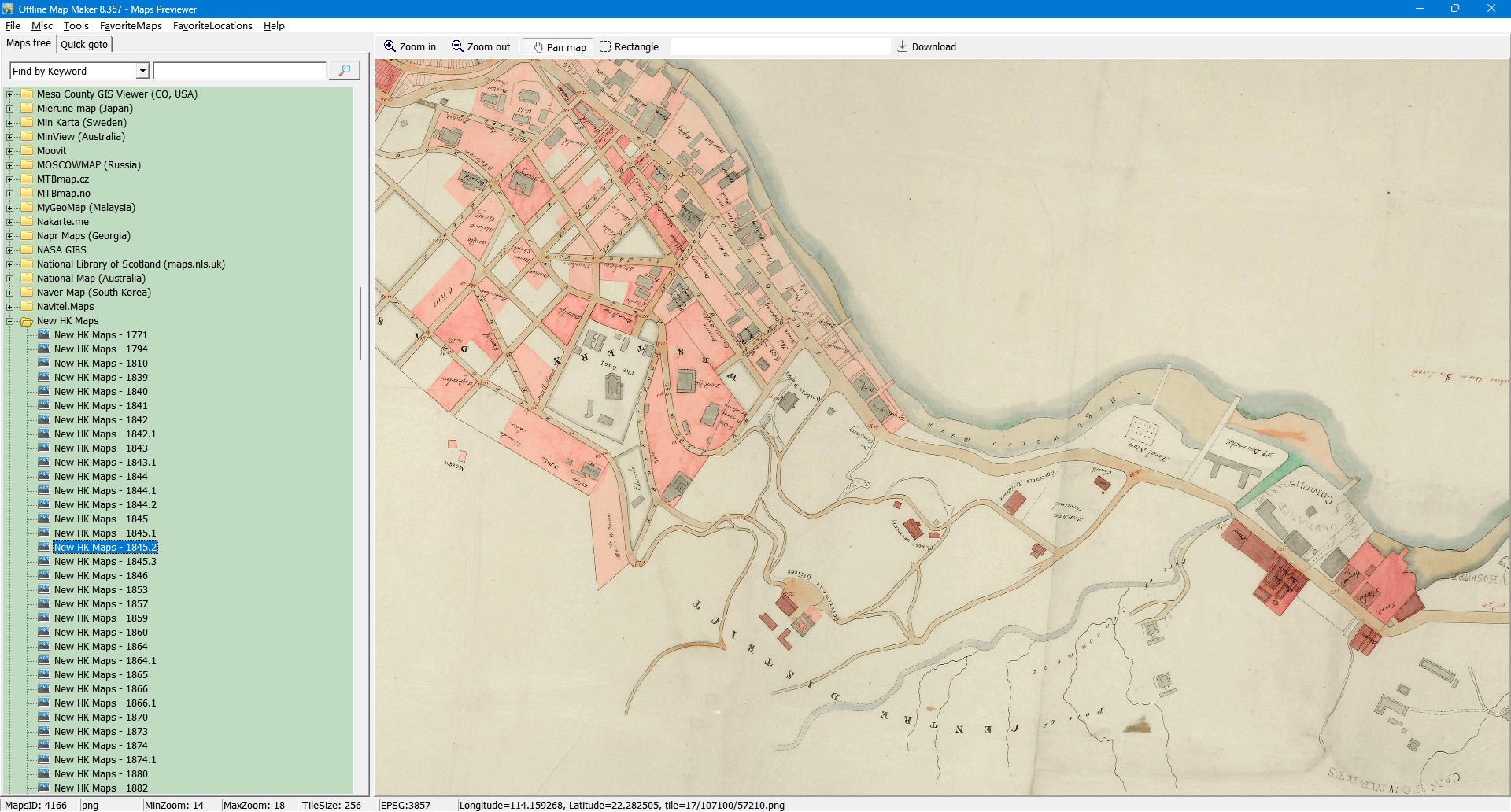The width and height of the screenshot is (1511, 812).
Task: Click the MOSCOWMAP (Russia) folder icon
Action: 27,165
